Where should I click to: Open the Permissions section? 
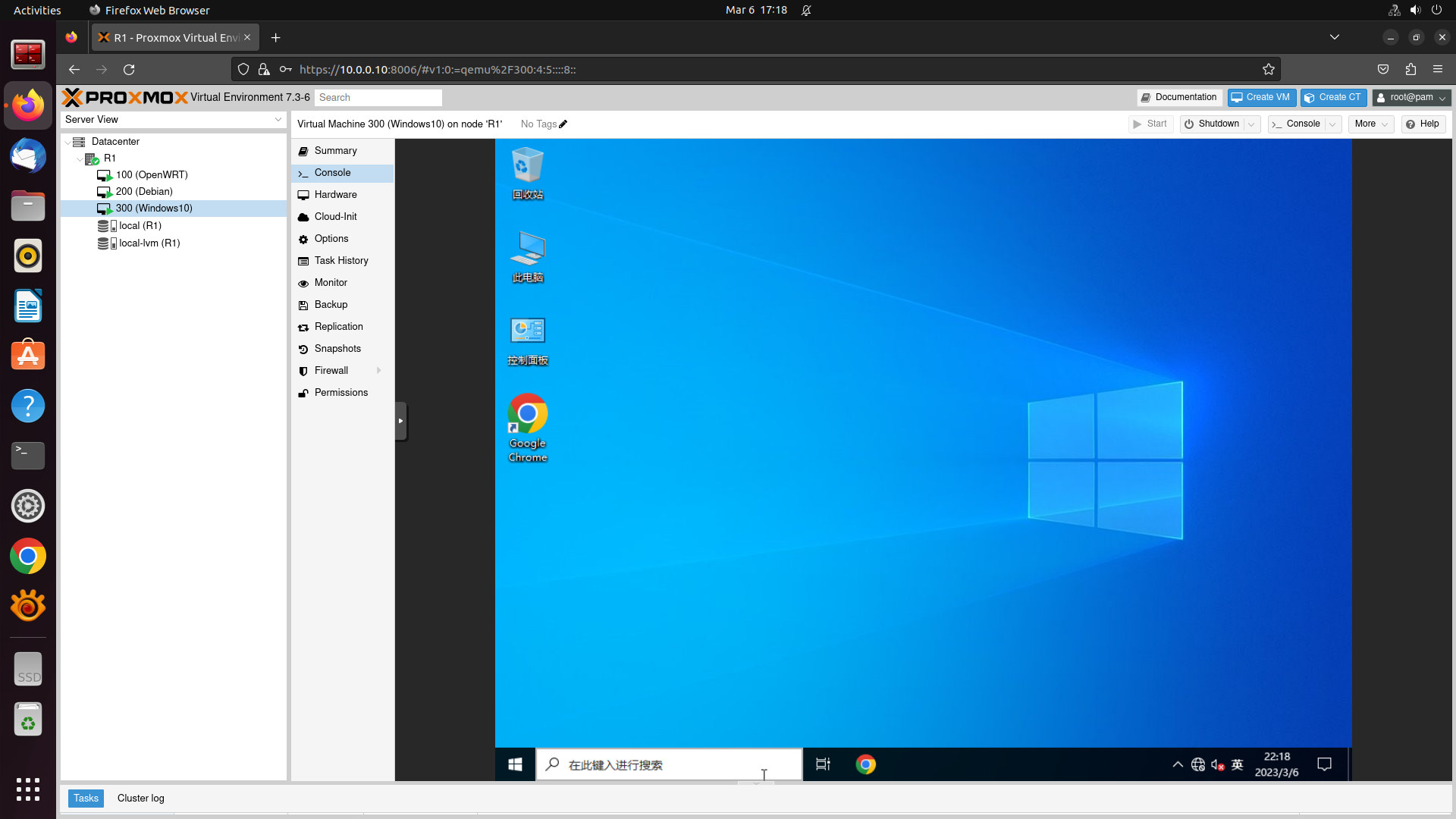pos(342,393)
